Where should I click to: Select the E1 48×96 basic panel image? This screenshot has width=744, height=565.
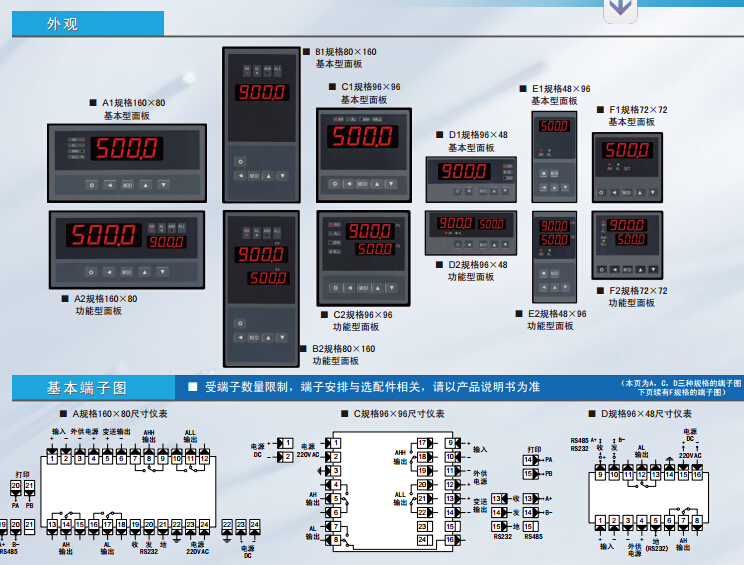552,152
